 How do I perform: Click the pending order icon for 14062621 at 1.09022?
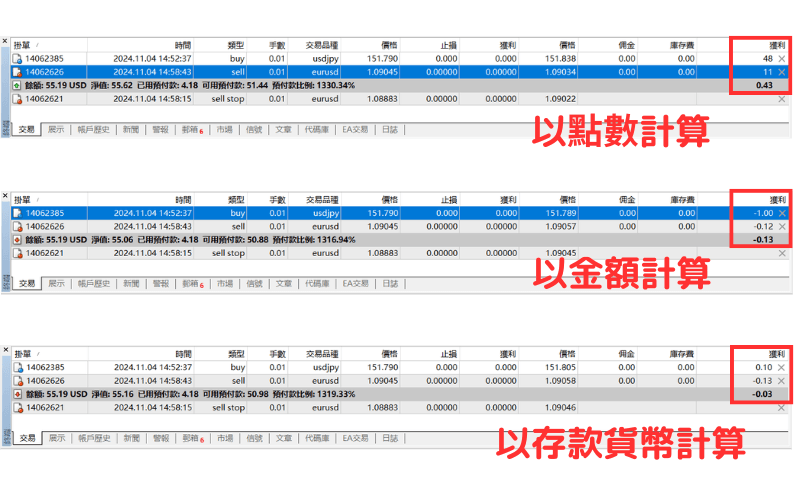coord(17,99)
